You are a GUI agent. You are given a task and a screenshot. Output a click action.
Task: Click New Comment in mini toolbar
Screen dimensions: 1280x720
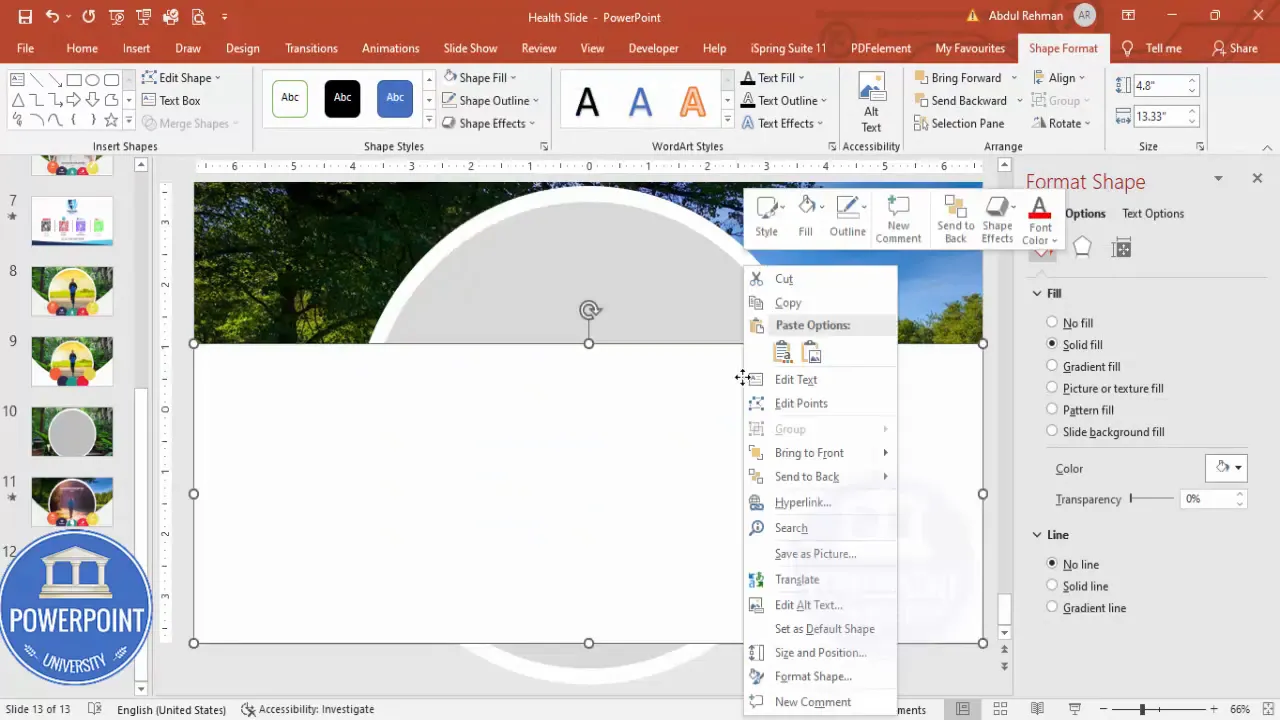(x=898, y=219)
